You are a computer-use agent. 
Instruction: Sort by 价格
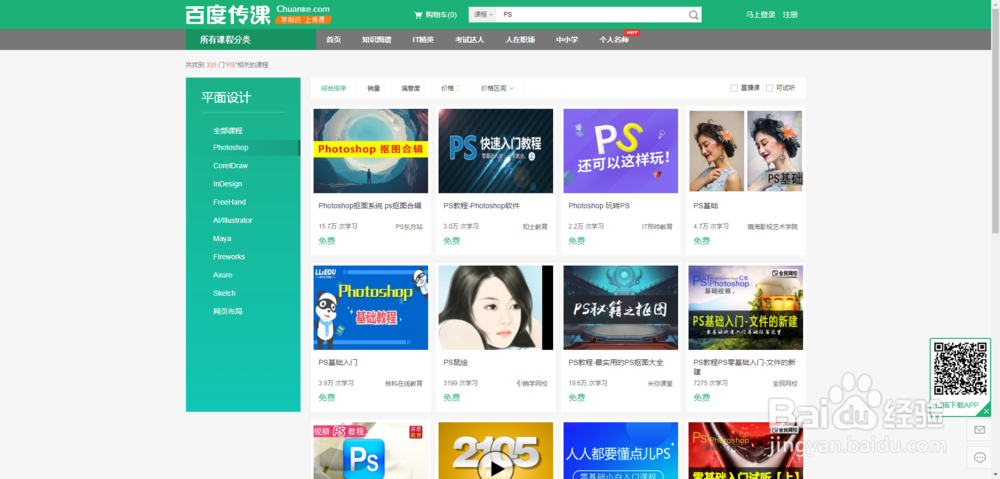pos(450,88)
